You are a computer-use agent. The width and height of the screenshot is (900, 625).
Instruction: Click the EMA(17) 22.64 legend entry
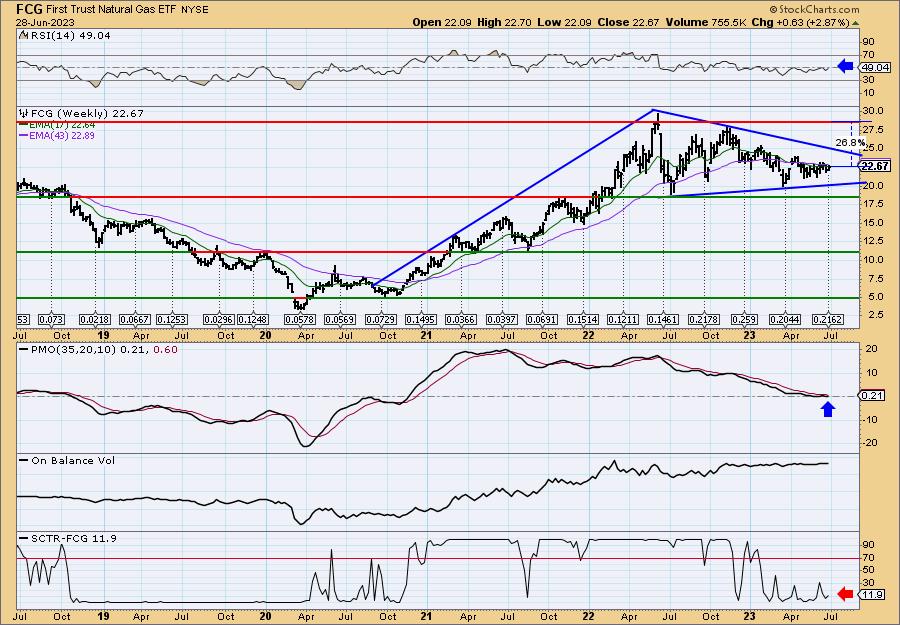[56, 125]
